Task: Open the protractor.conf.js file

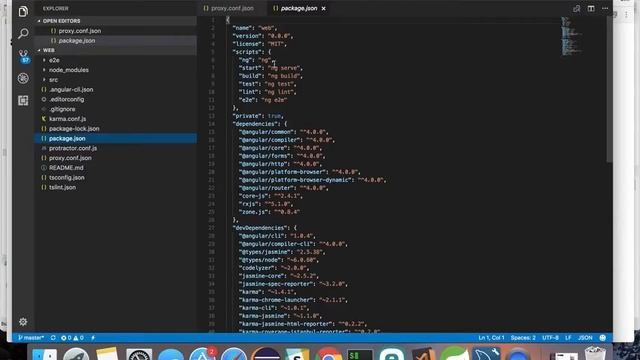Action: [x=116, y=148]
